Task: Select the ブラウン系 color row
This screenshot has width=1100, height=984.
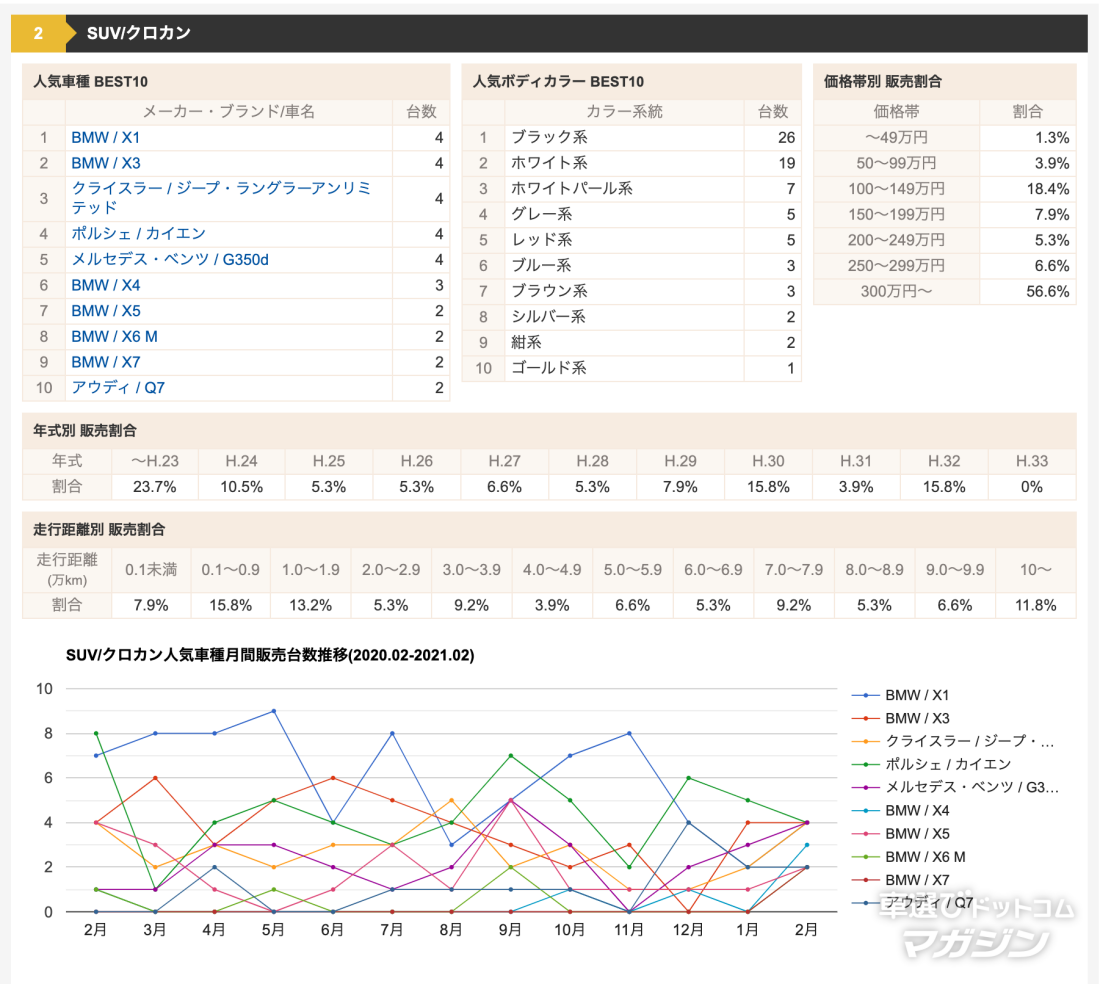Action: click(631, 291)
